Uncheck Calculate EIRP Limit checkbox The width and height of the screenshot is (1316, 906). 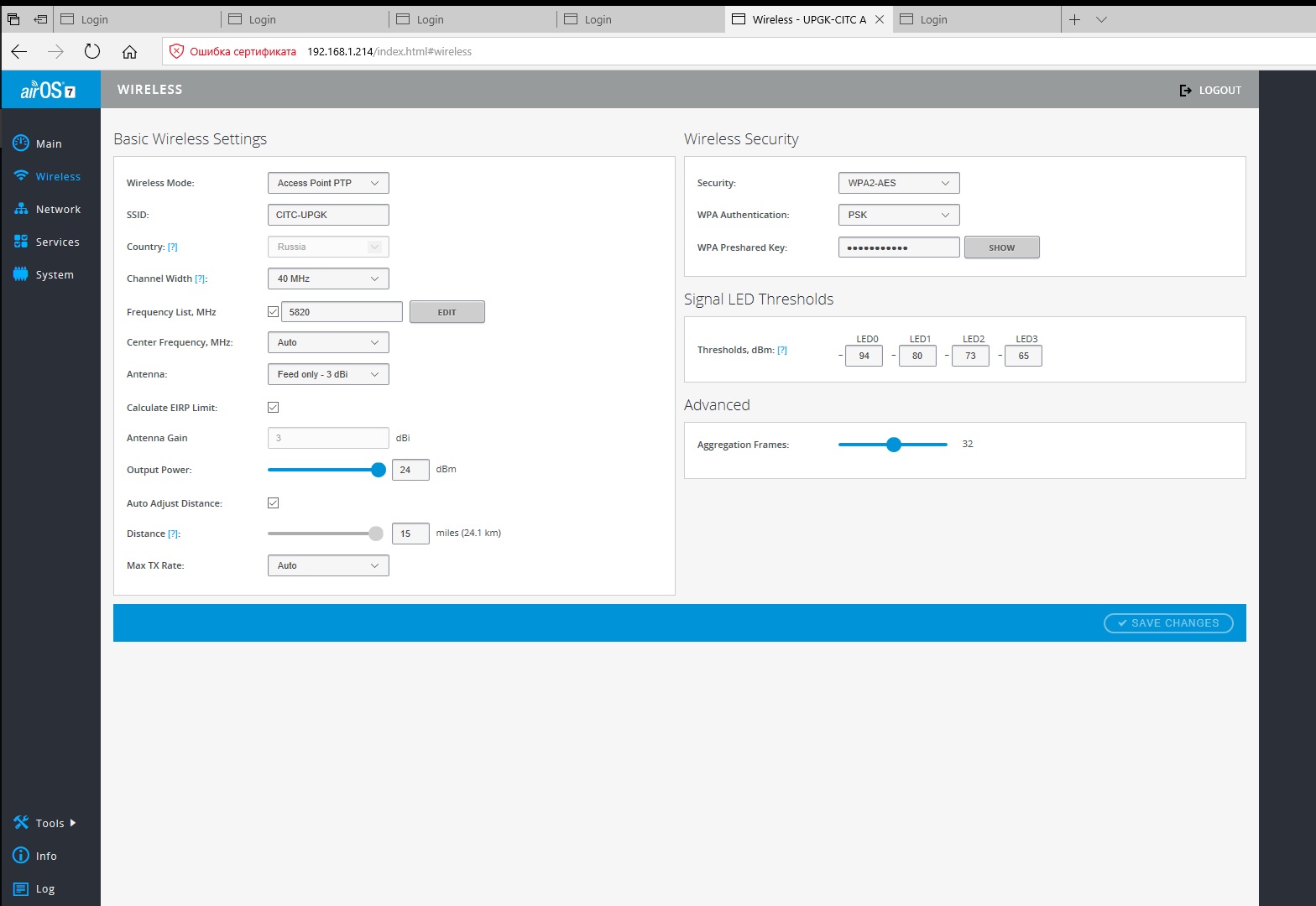click(x=273, y=408)
